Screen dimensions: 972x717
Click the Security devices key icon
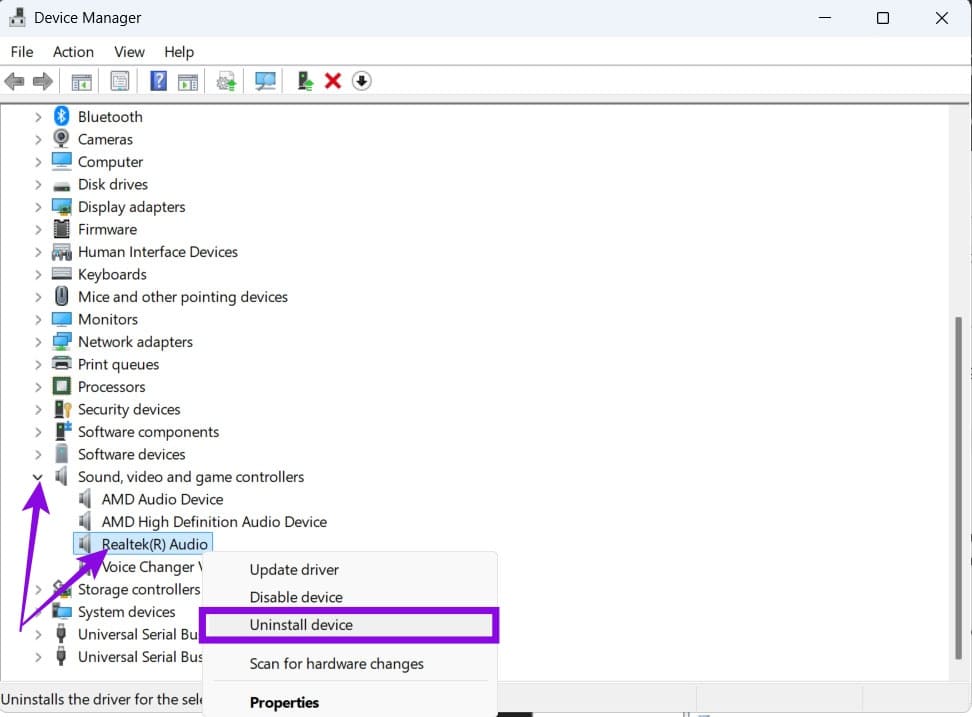[x=63, y=409]
